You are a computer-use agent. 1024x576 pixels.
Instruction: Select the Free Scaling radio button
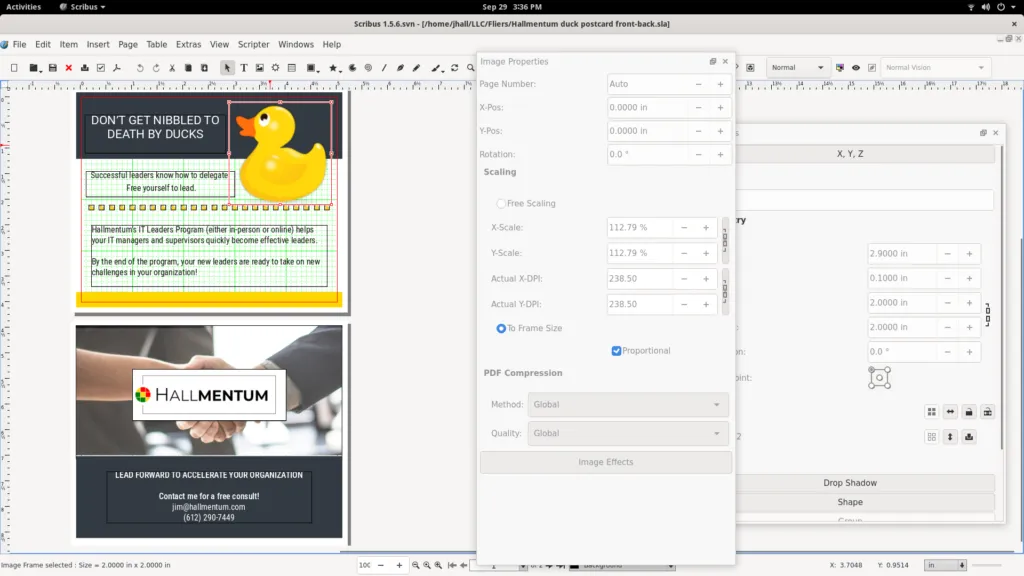point(501,203)
